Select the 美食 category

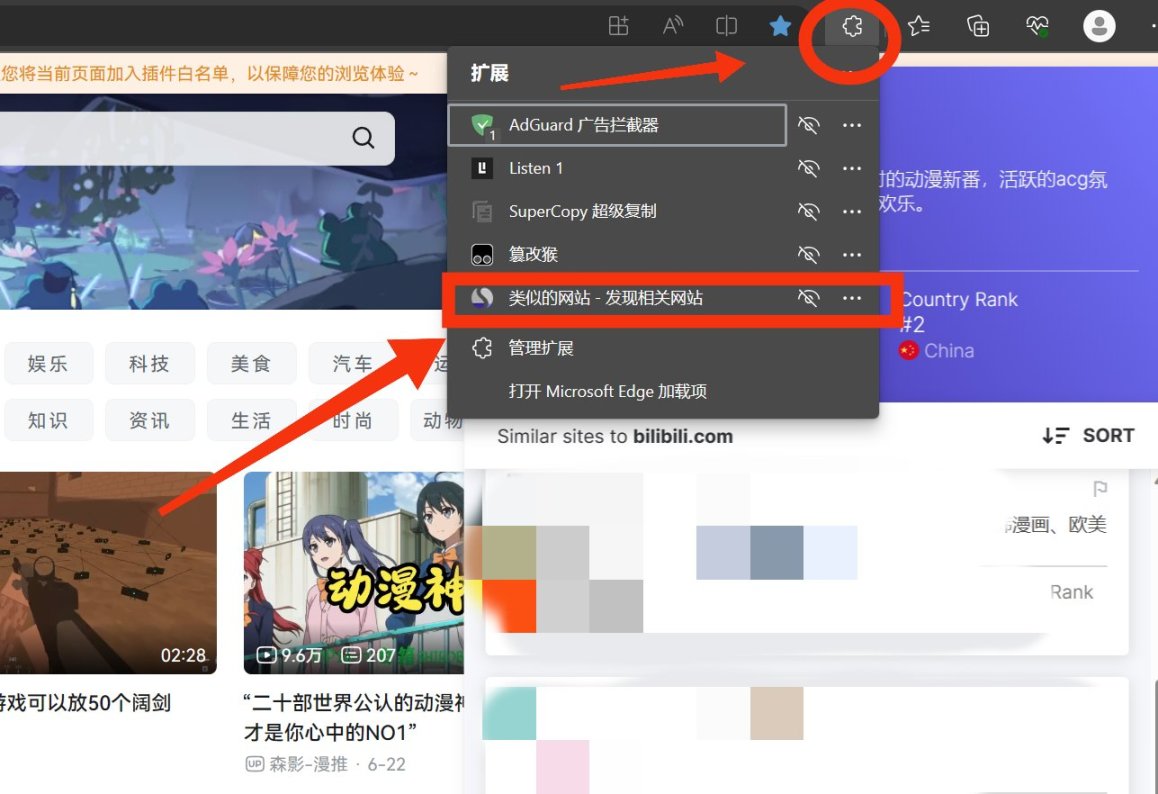[x=251, y=363]
